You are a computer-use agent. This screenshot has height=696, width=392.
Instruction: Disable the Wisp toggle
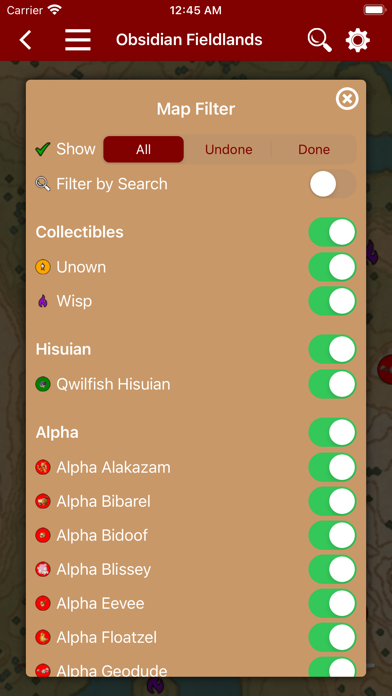[x=333, y=301]
